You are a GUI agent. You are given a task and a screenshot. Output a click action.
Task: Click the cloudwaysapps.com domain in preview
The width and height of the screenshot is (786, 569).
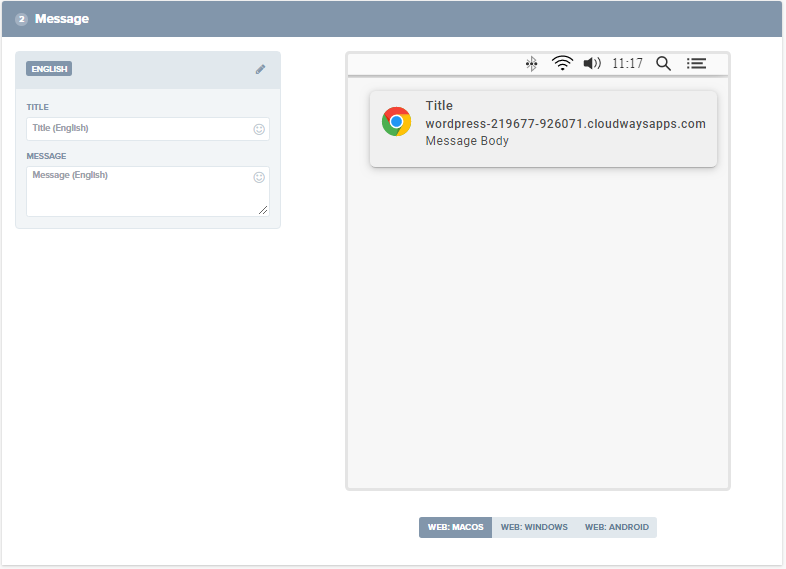[x=565, y=124]
